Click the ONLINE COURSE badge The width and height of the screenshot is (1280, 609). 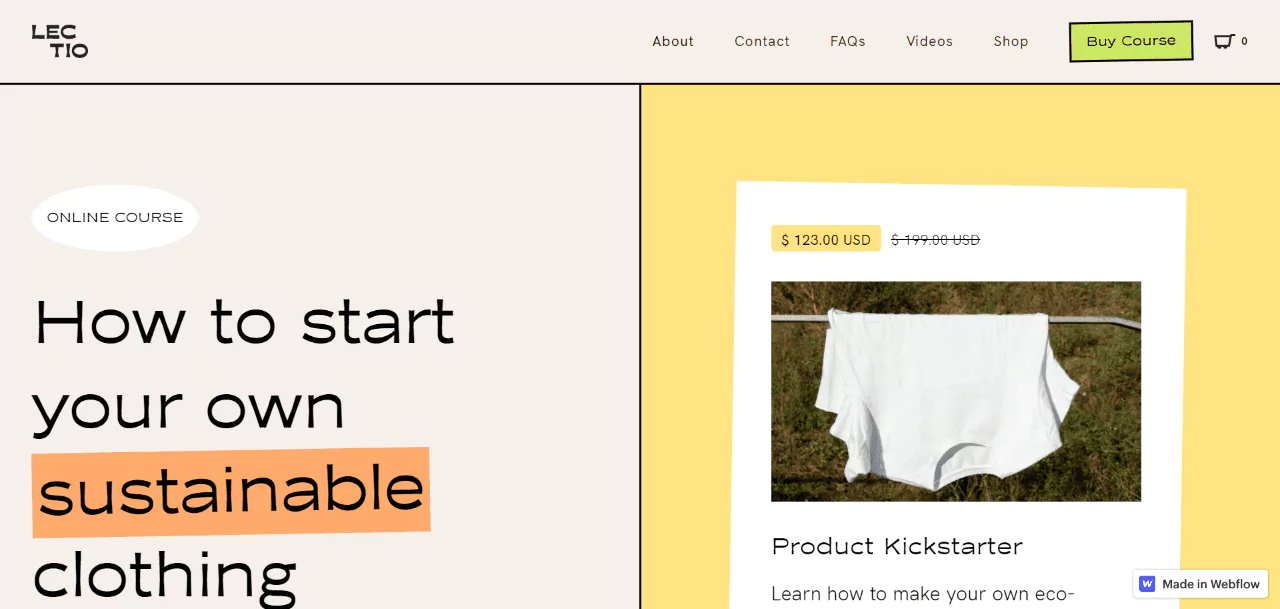(x=114, y=217)
